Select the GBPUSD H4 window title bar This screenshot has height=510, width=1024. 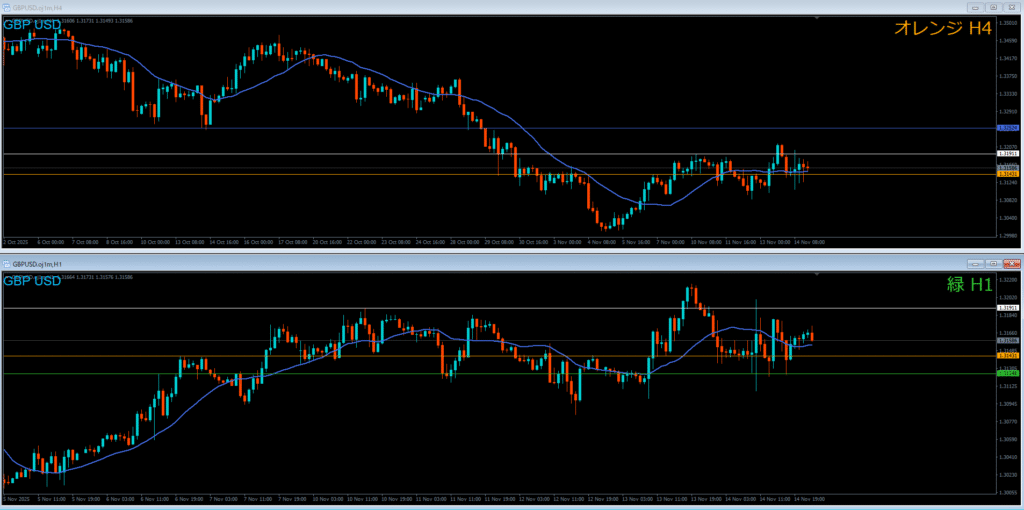coord(400,6)
